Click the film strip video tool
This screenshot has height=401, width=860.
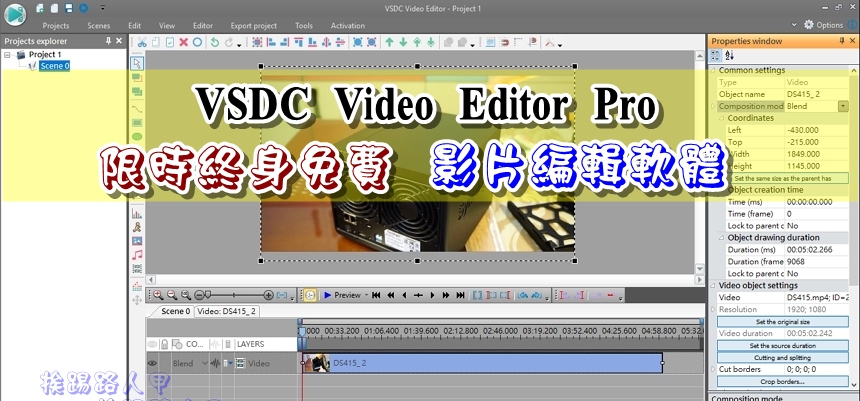137,269
